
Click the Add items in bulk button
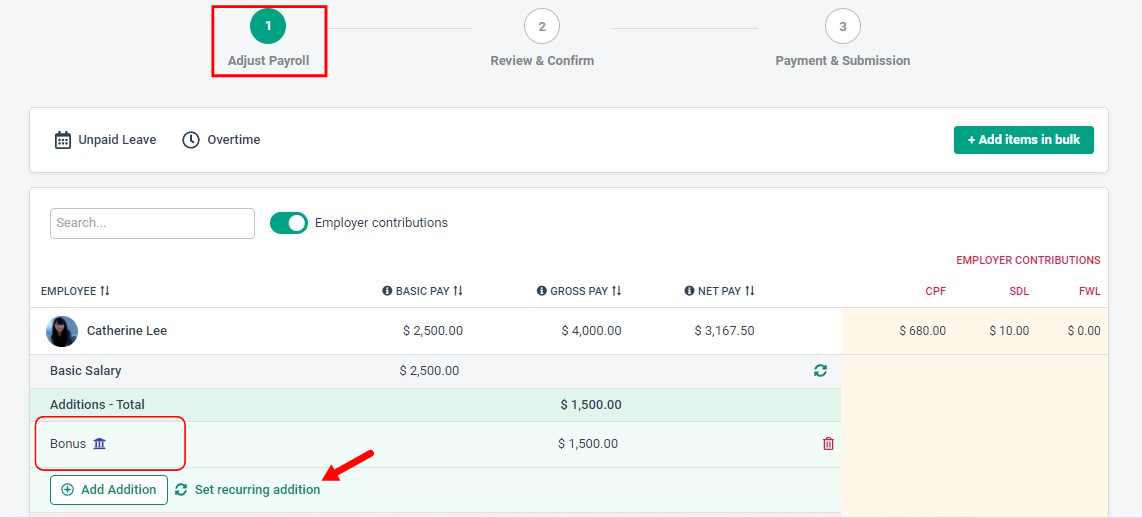tap(1023, 140)
